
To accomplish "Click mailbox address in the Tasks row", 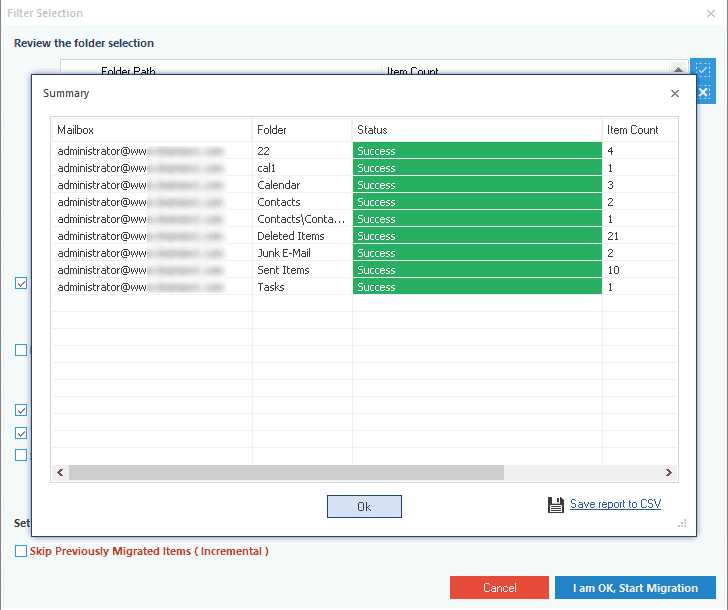I will pyautogui.click(x=141, y=287).
